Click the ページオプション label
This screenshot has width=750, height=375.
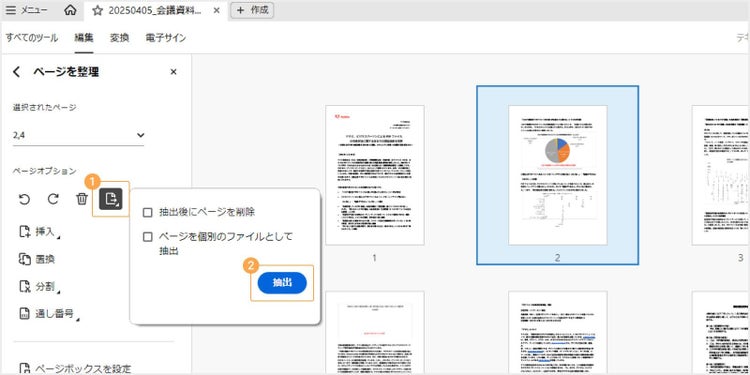point(44,171)
